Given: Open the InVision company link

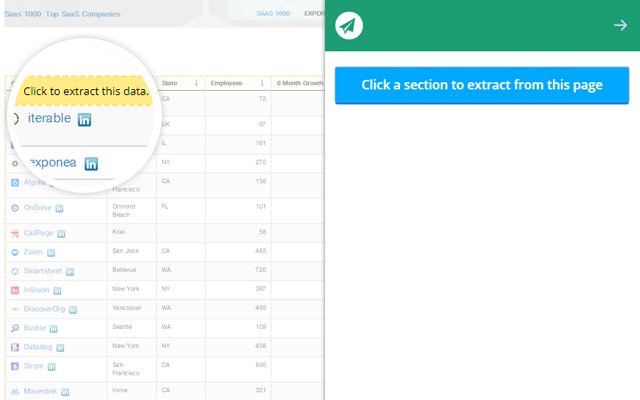Looking at the screenshot, I should pyautogui.click(x=36, y=289).
